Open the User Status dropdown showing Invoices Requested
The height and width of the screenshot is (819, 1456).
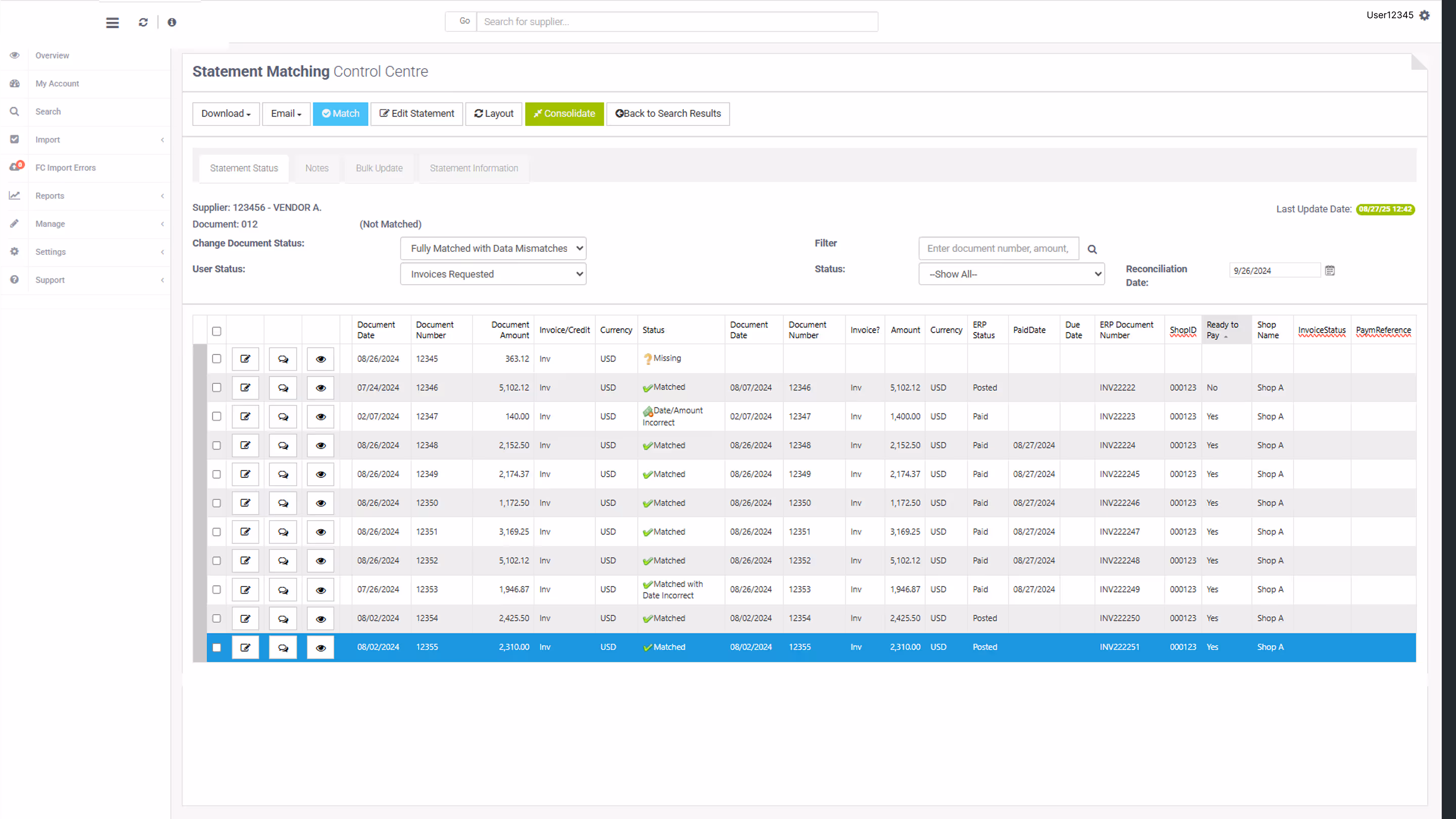pos(493,274)
